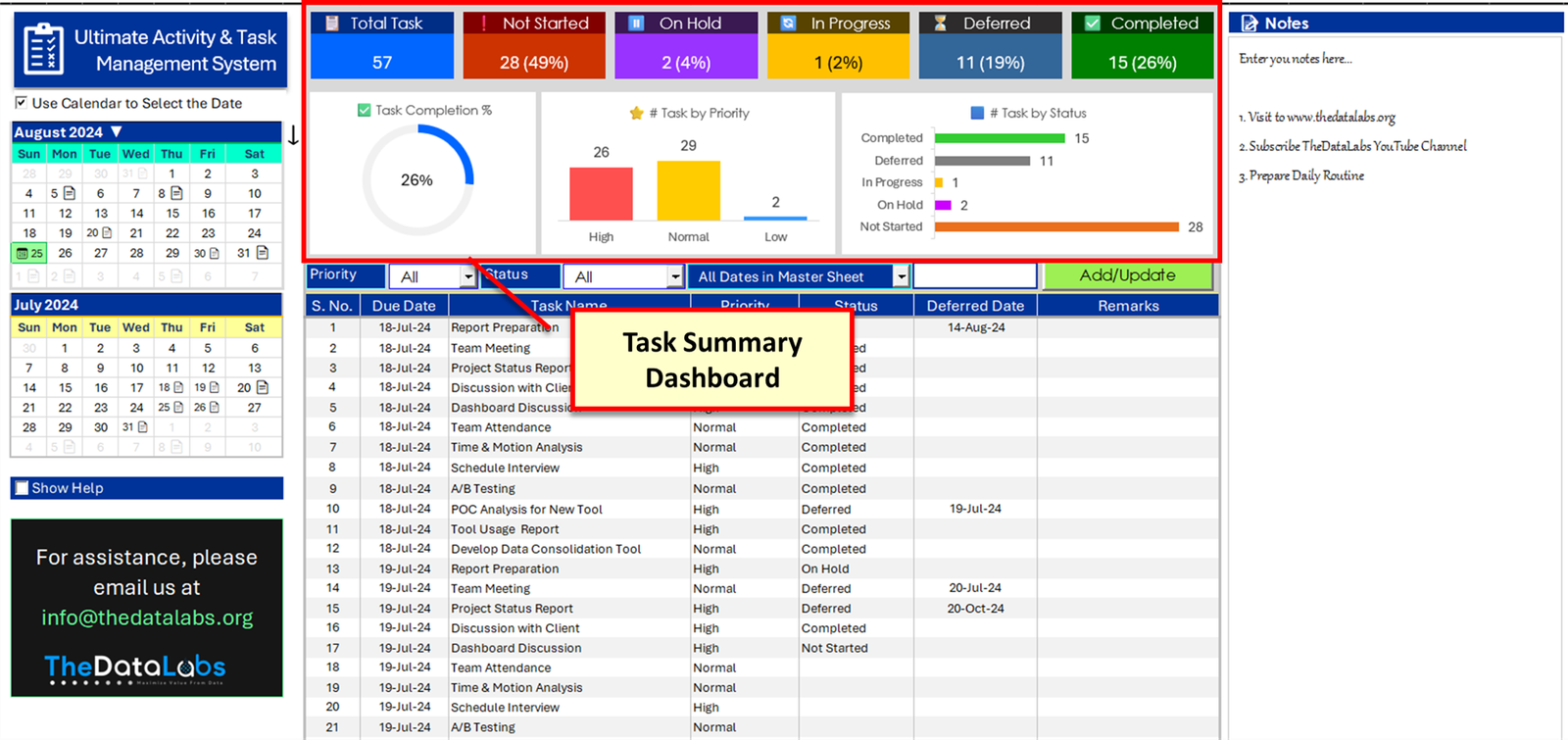Click the orange Not Started status bar
Viewport: 1568px width, 740px height.
click(1056, 226)
